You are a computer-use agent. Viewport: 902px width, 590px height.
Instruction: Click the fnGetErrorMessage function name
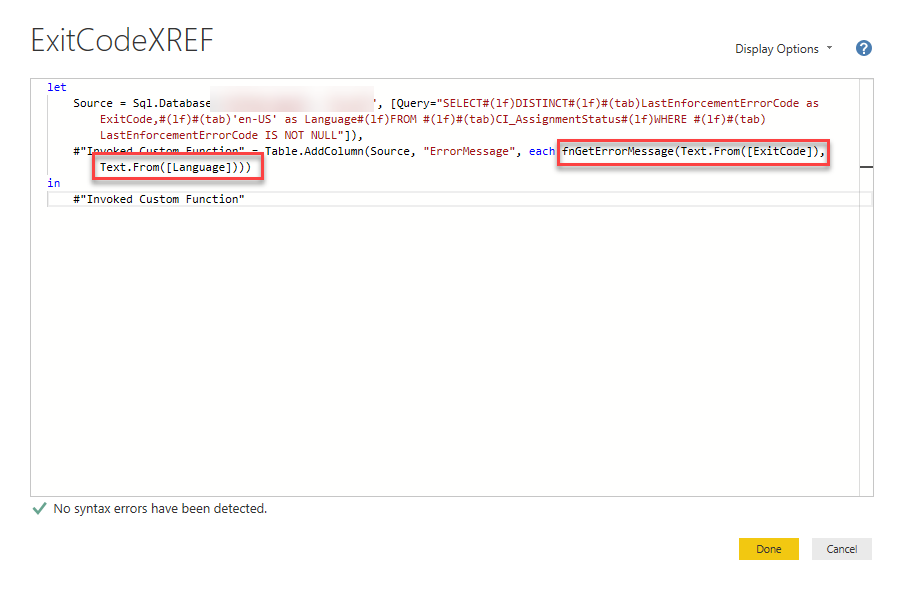coord(618,151)
